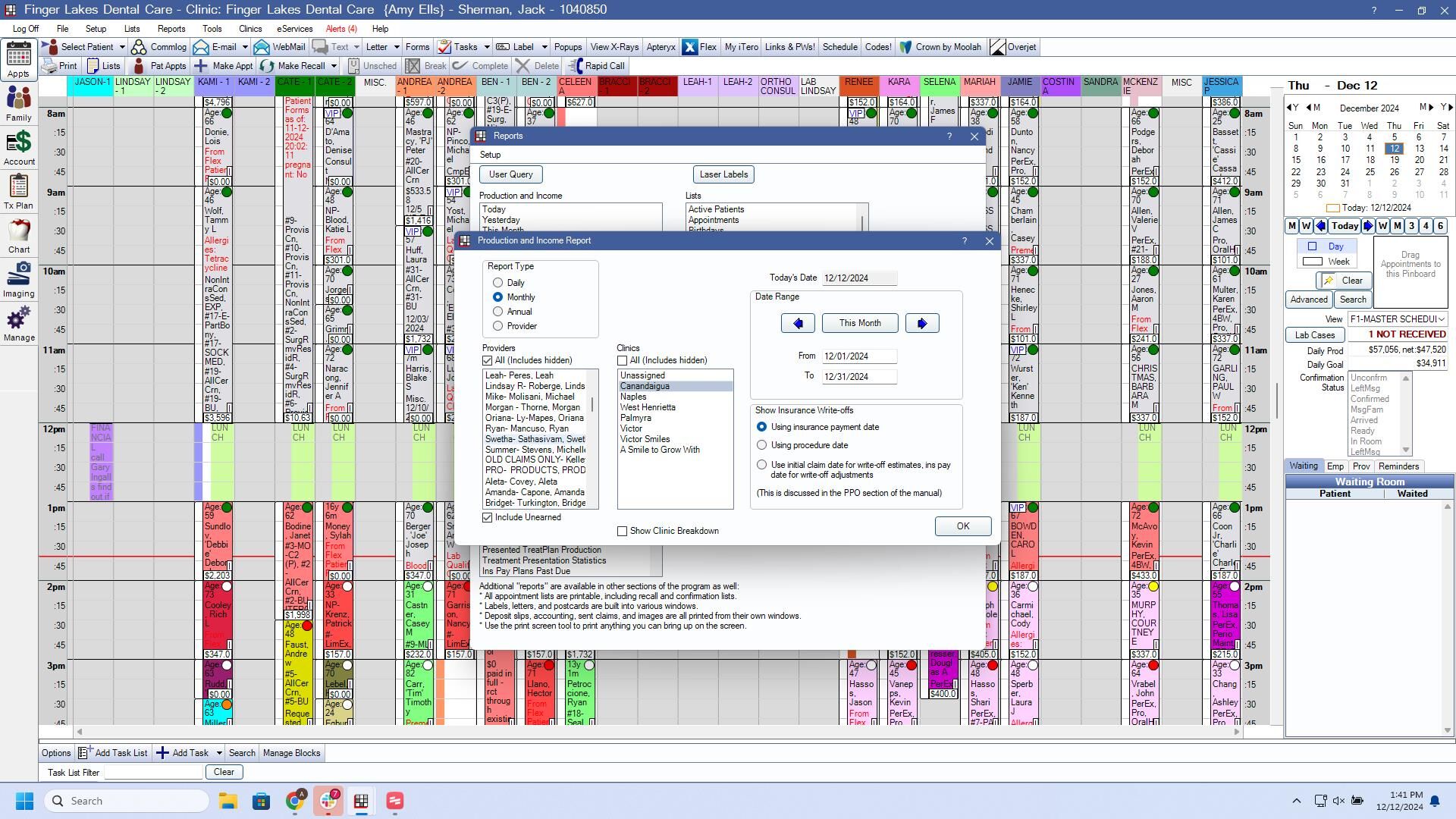The width and height of the screenshot is (1456, 819).
Task: Select the Daily report type
Action: point(498,283)
